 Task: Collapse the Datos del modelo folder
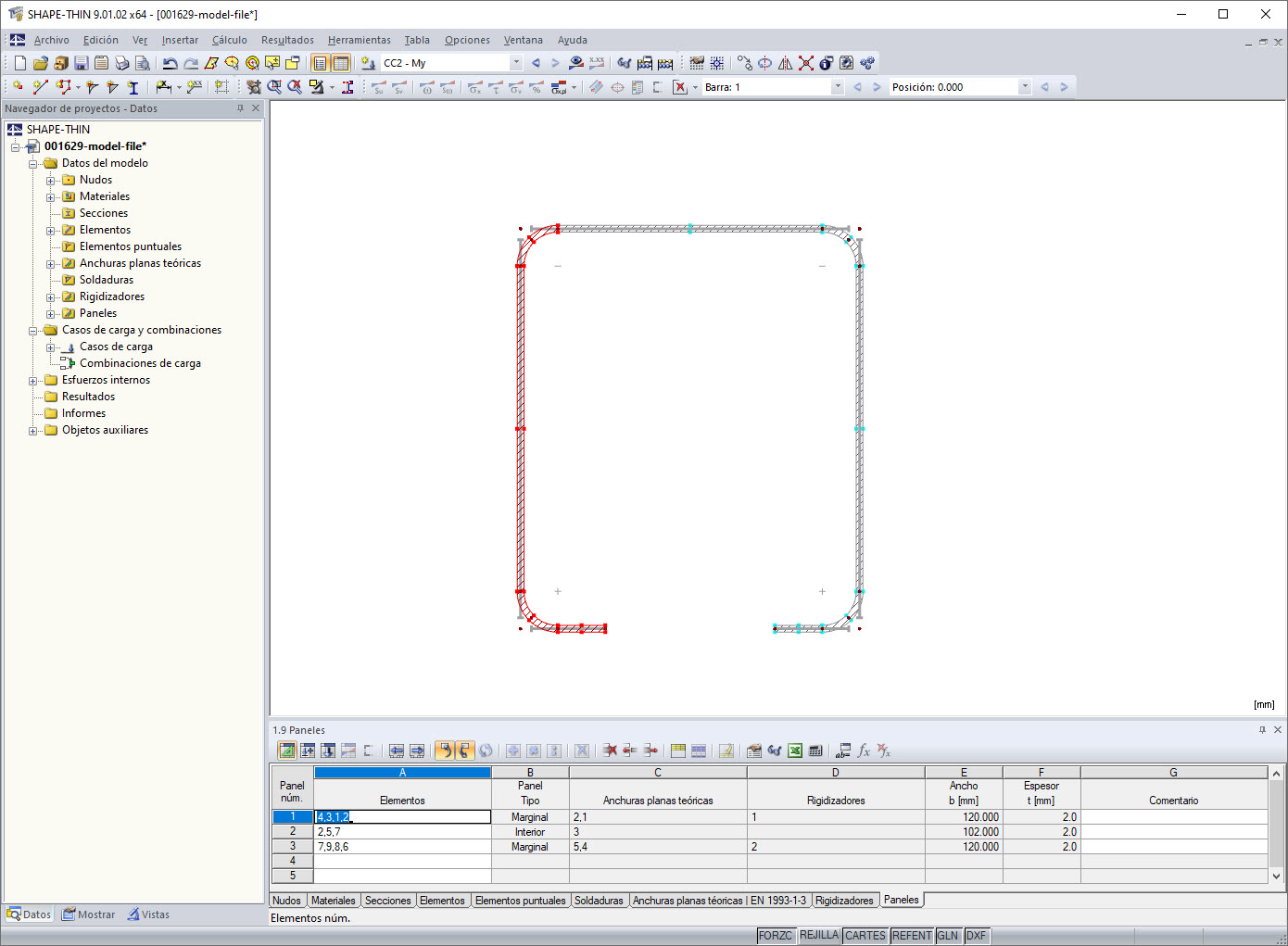click(x=33, y=164)
